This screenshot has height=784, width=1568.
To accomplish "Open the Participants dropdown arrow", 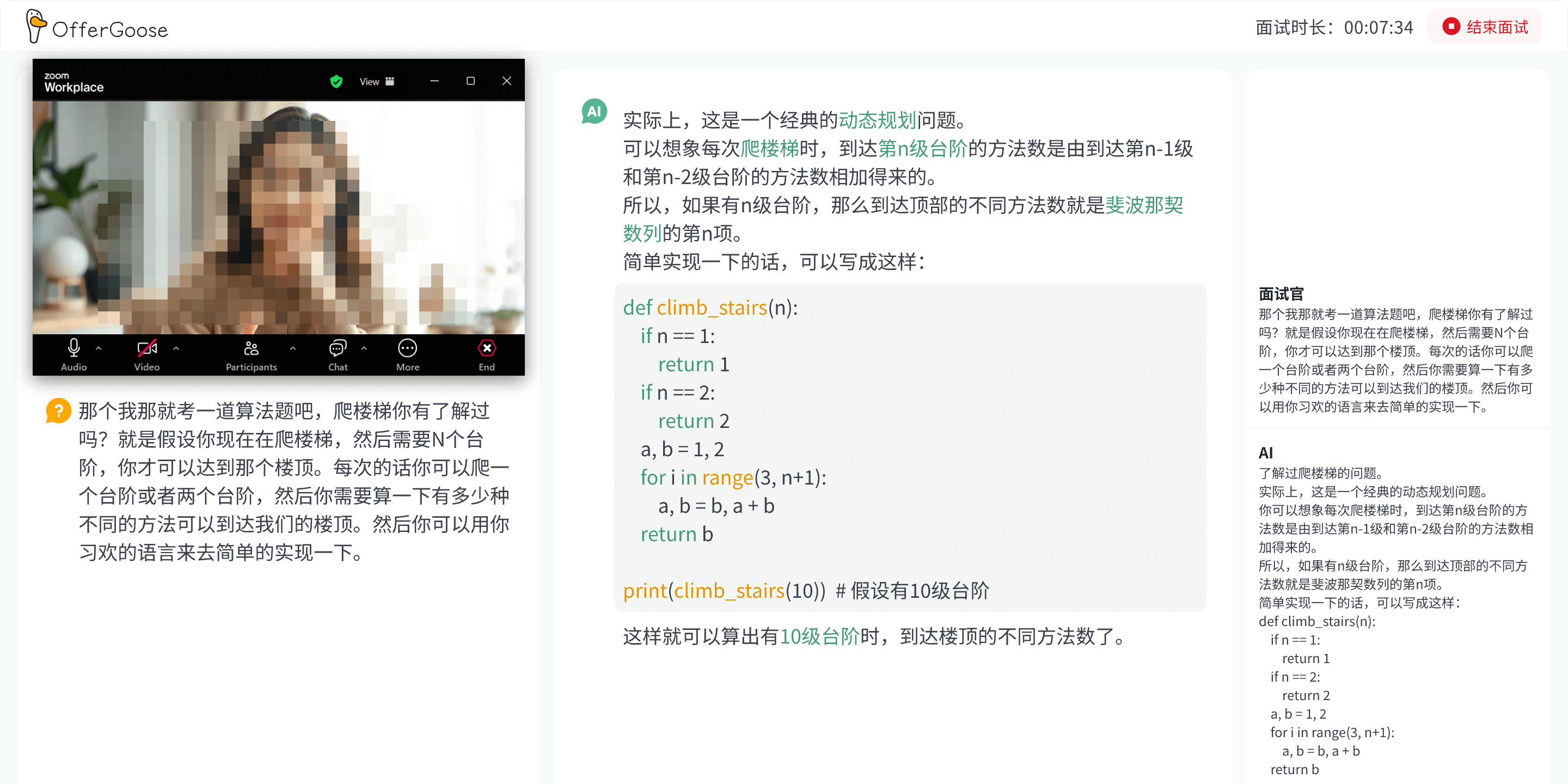I will tap(292, 349).
